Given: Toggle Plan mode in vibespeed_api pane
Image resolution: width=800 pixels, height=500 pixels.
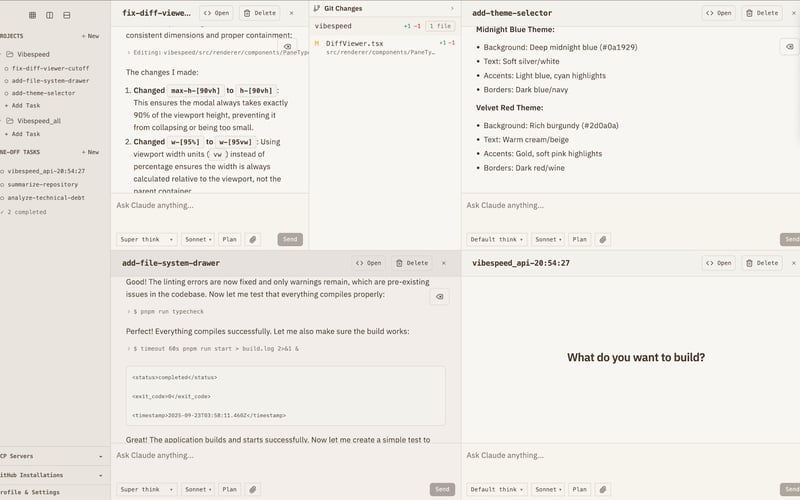Looking at the screenshot, I should [x=580, y=489].
